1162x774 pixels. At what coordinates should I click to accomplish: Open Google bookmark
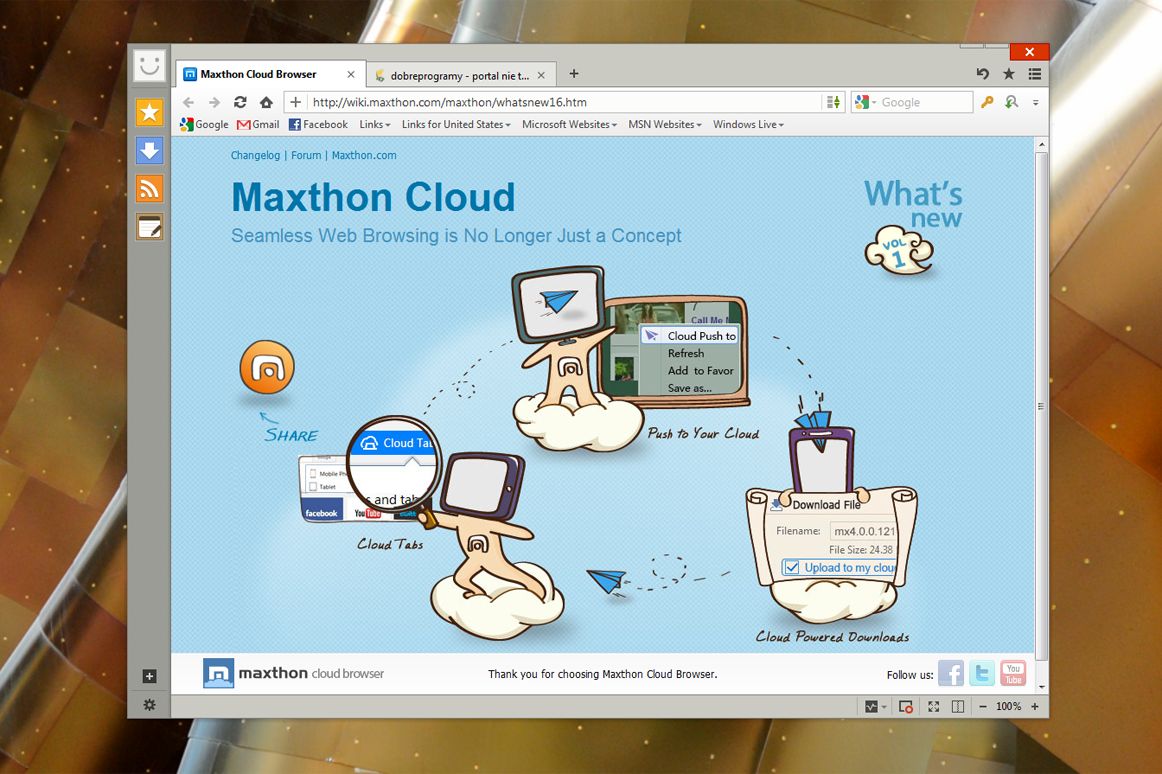click(204, 125)
